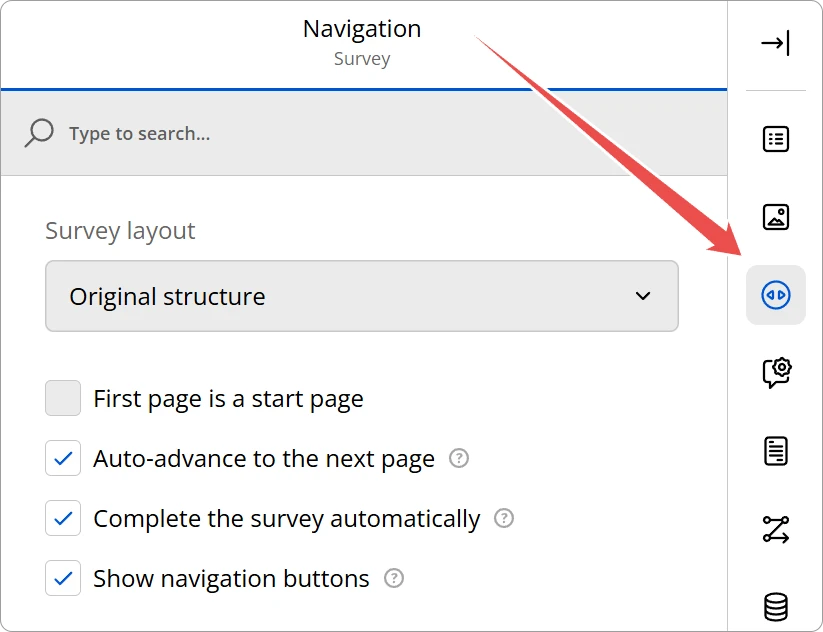Open the Pages document icon in sidebar
The image size is (823, 632).
775,451
